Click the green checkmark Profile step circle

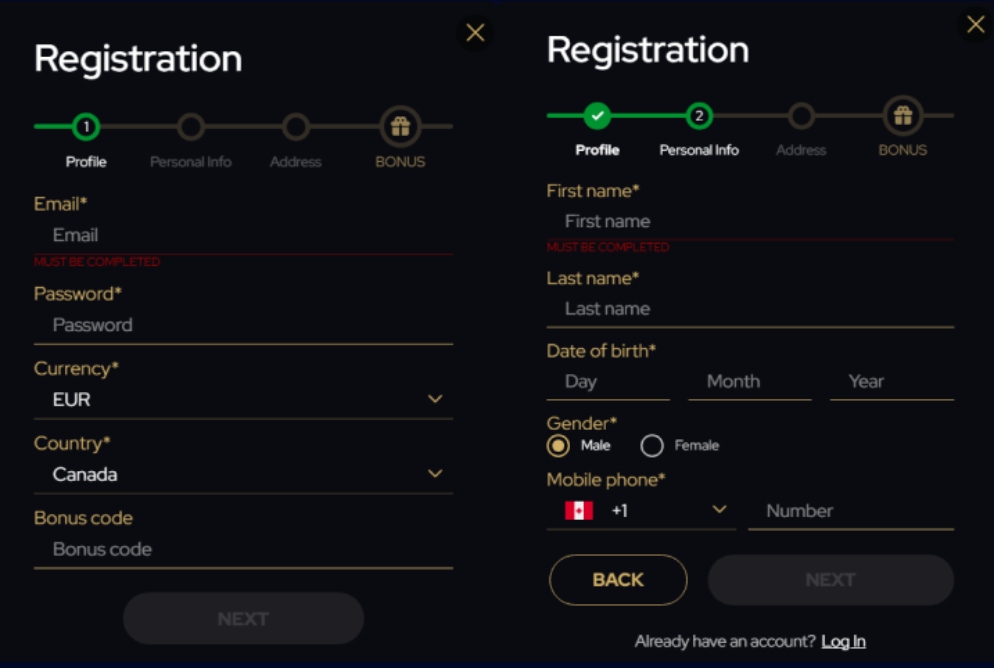(597, 116)
